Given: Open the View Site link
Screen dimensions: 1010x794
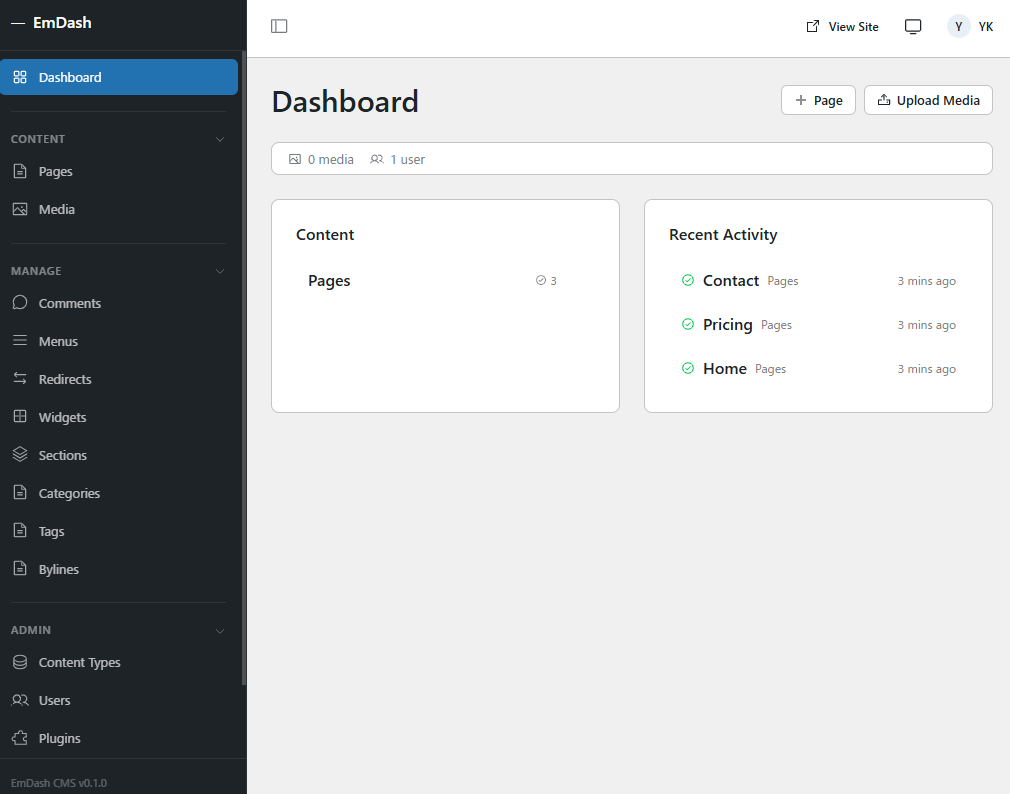Looking at the screenshot, I should click(842, 27).
